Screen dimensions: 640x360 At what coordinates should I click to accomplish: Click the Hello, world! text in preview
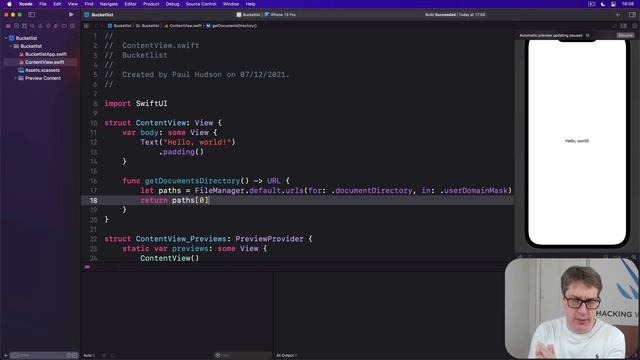click(577, 141)
